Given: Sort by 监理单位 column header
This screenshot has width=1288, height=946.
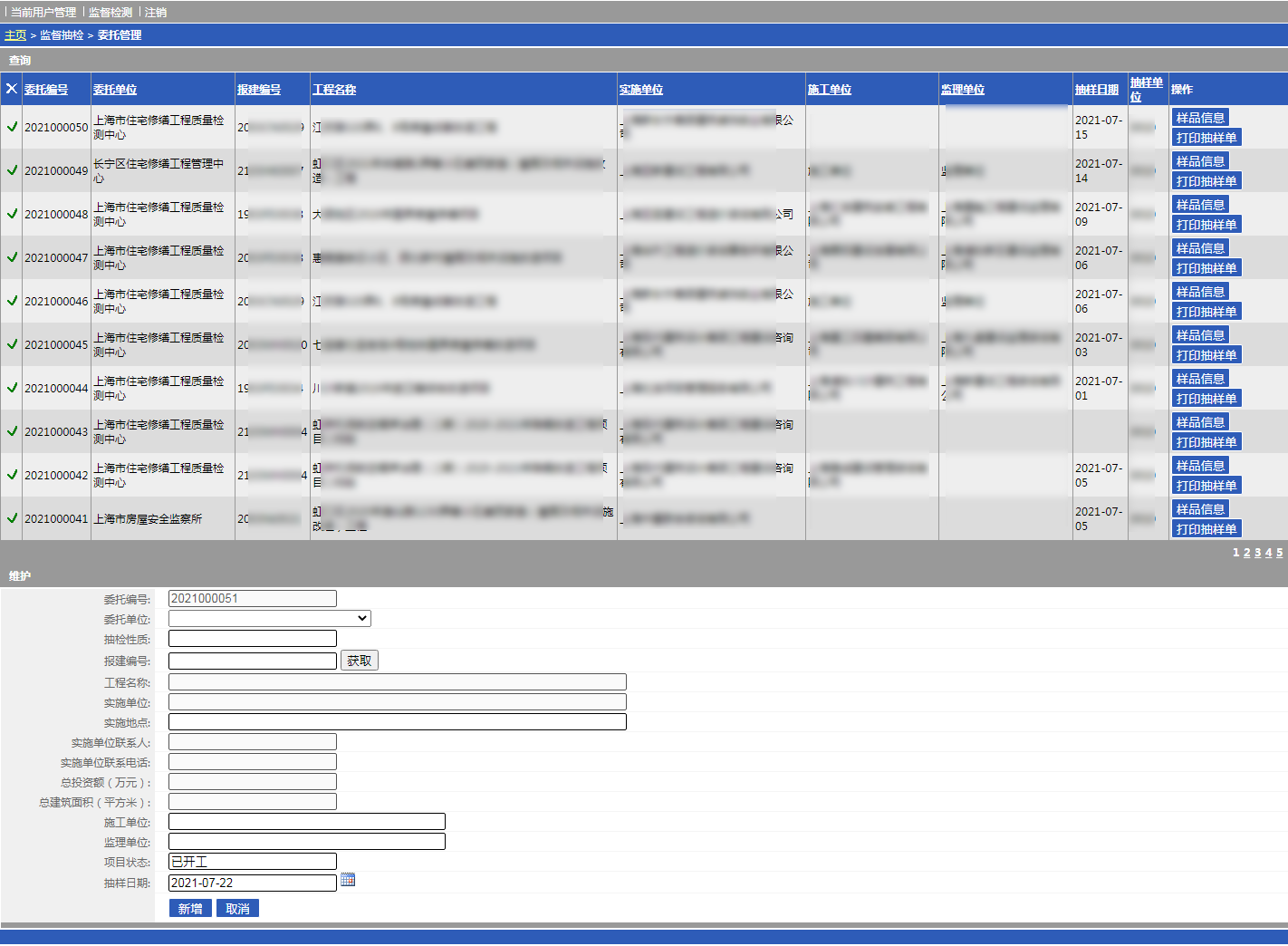Looking at the screenshot, I should point(963,90).
